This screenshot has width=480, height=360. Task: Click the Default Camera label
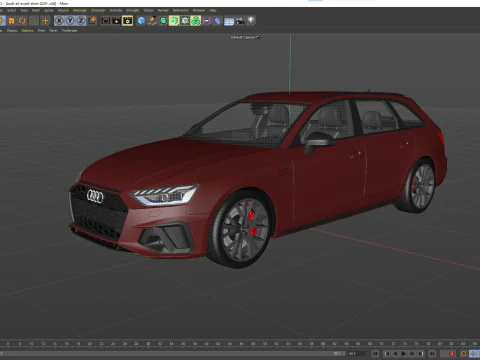pos(243,37)
